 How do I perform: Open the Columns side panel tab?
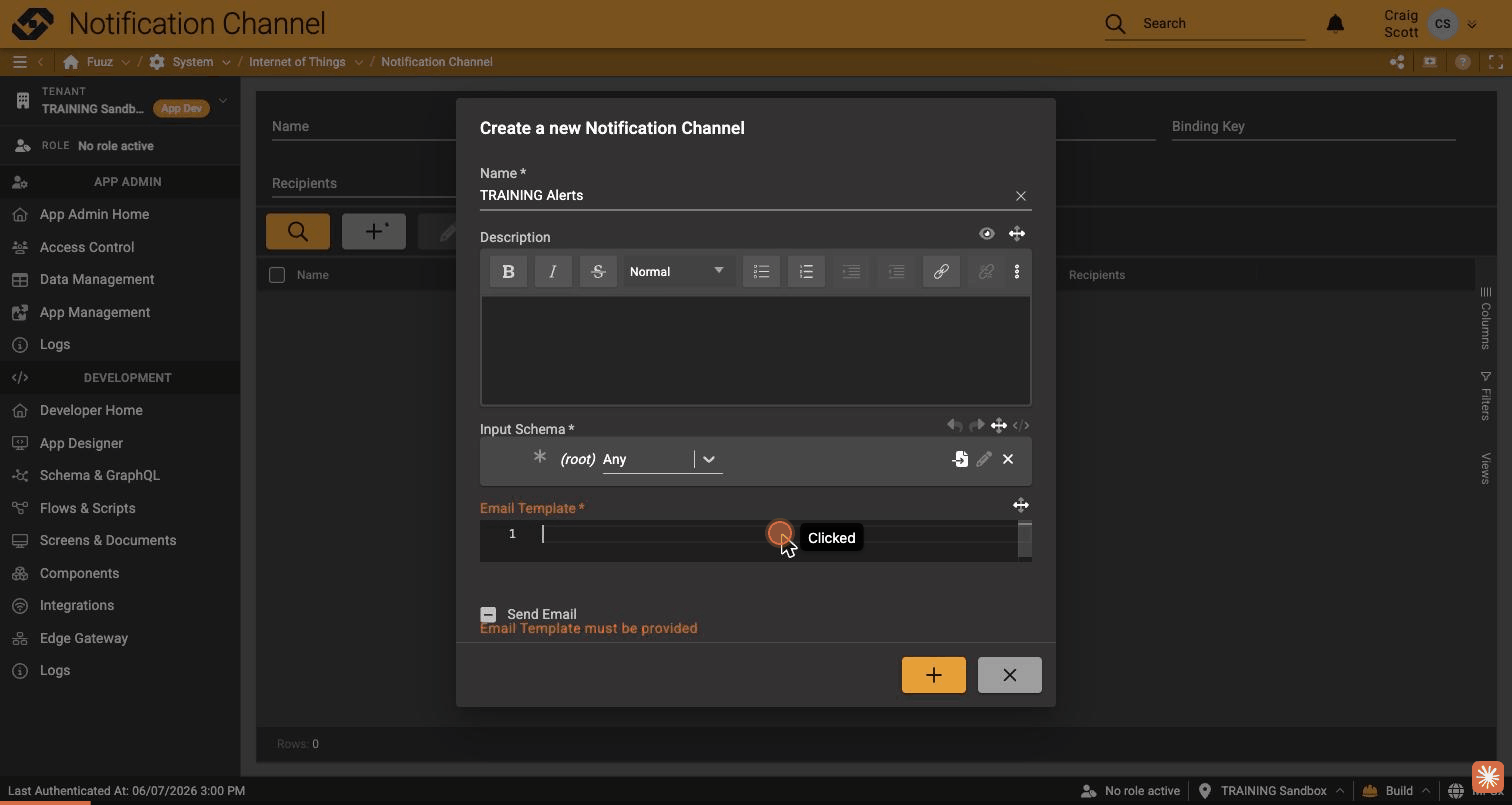[x=1486, y=318]
